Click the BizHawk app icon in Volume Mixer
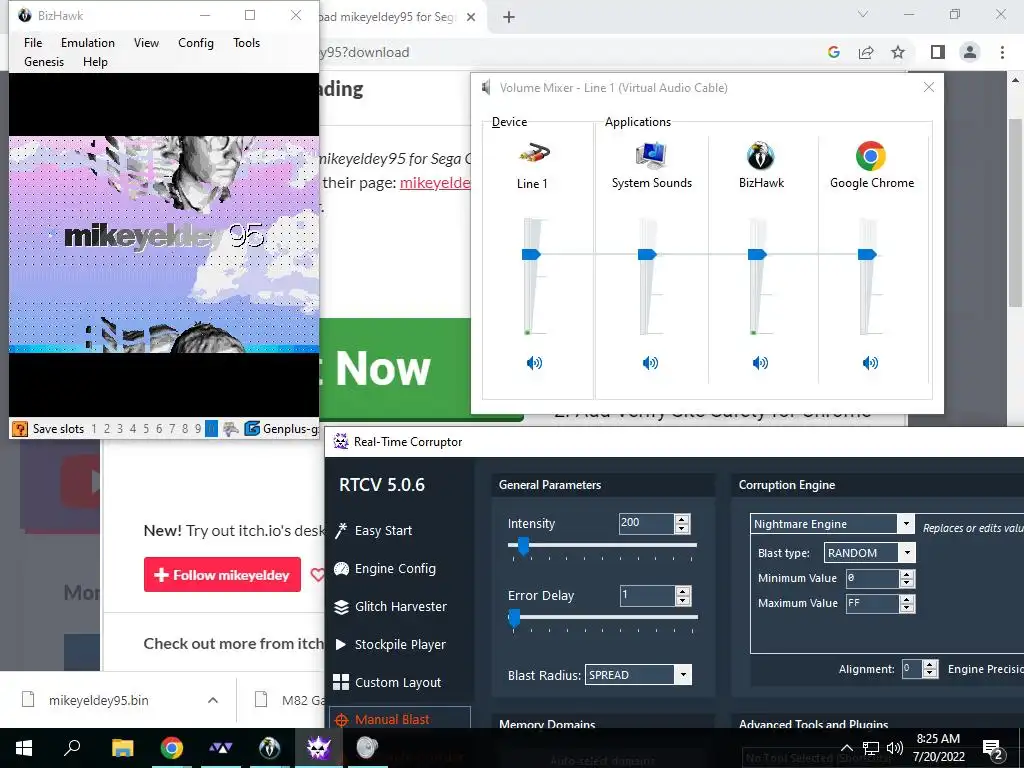 pyautogui.click(x=760, y=155)
